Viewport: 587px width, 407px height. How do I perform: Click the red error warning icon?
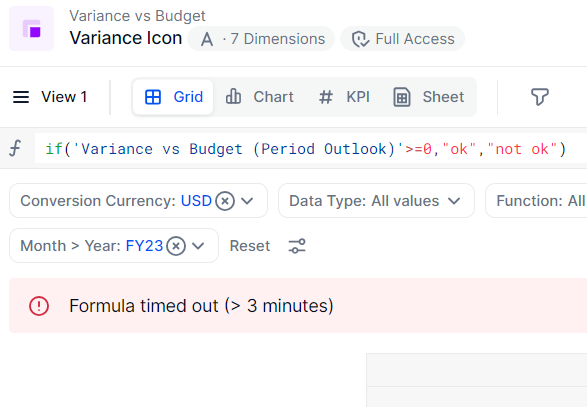[x=39, y=306]
